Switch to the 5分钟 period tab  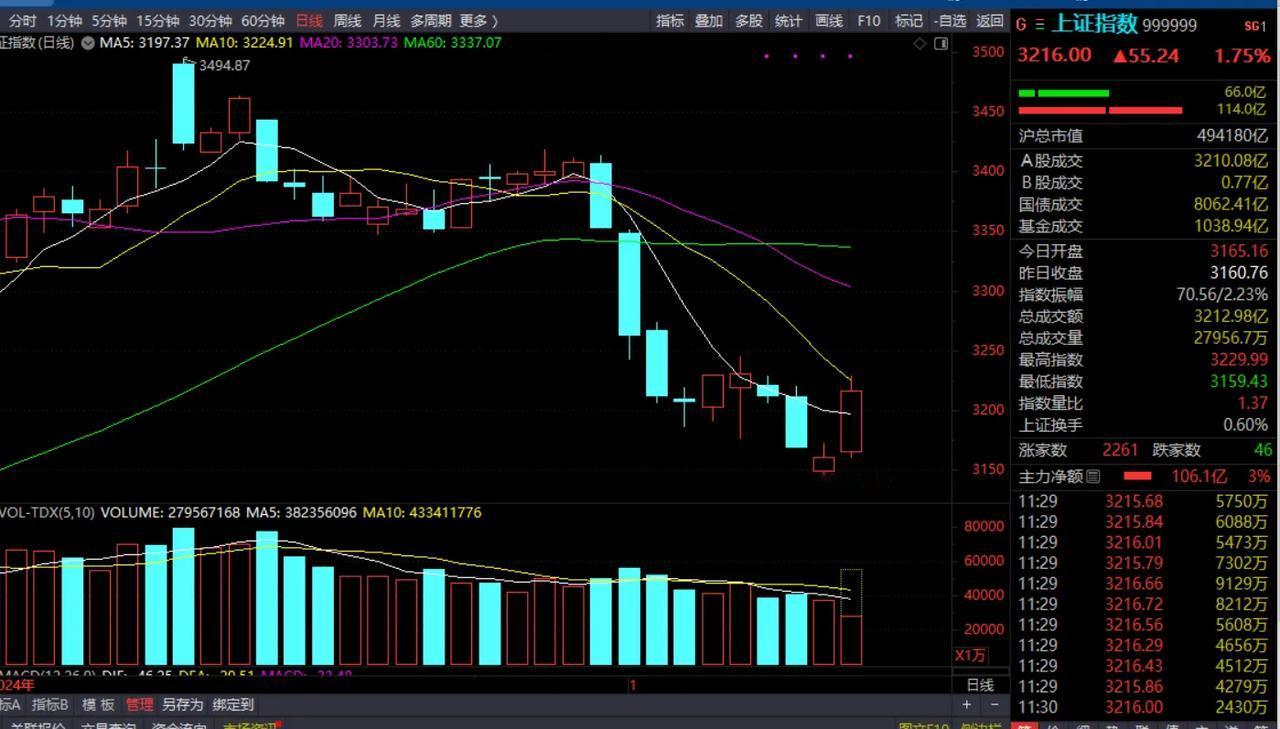[109, 20]
